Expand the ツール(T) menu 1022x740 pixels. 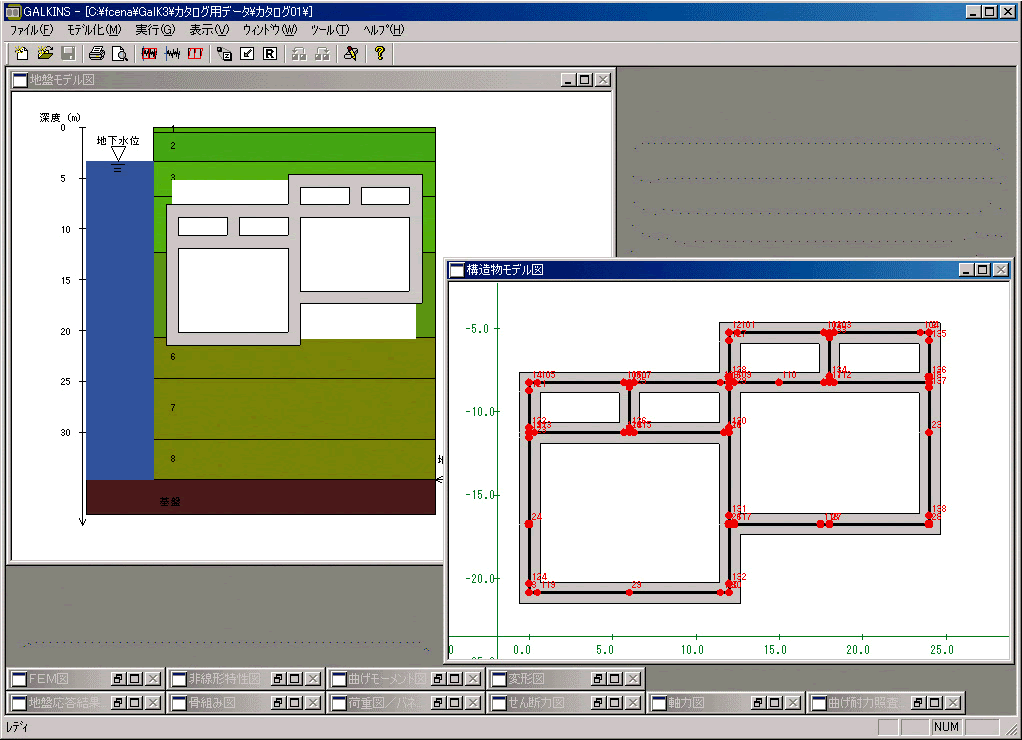click(330, 30)
